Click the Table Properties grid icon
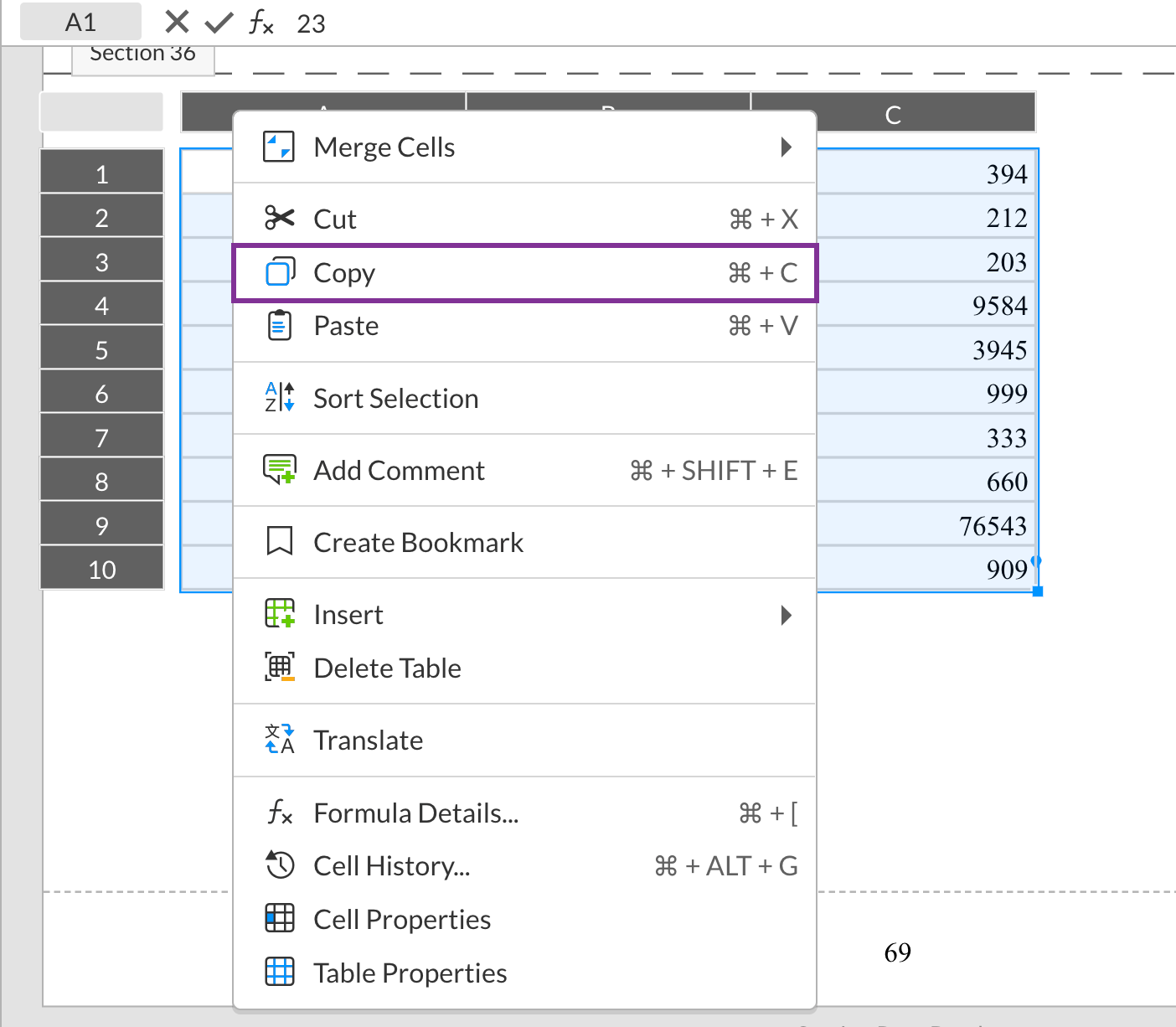This screenshot has width=1176, height=1027. (280, 972)
